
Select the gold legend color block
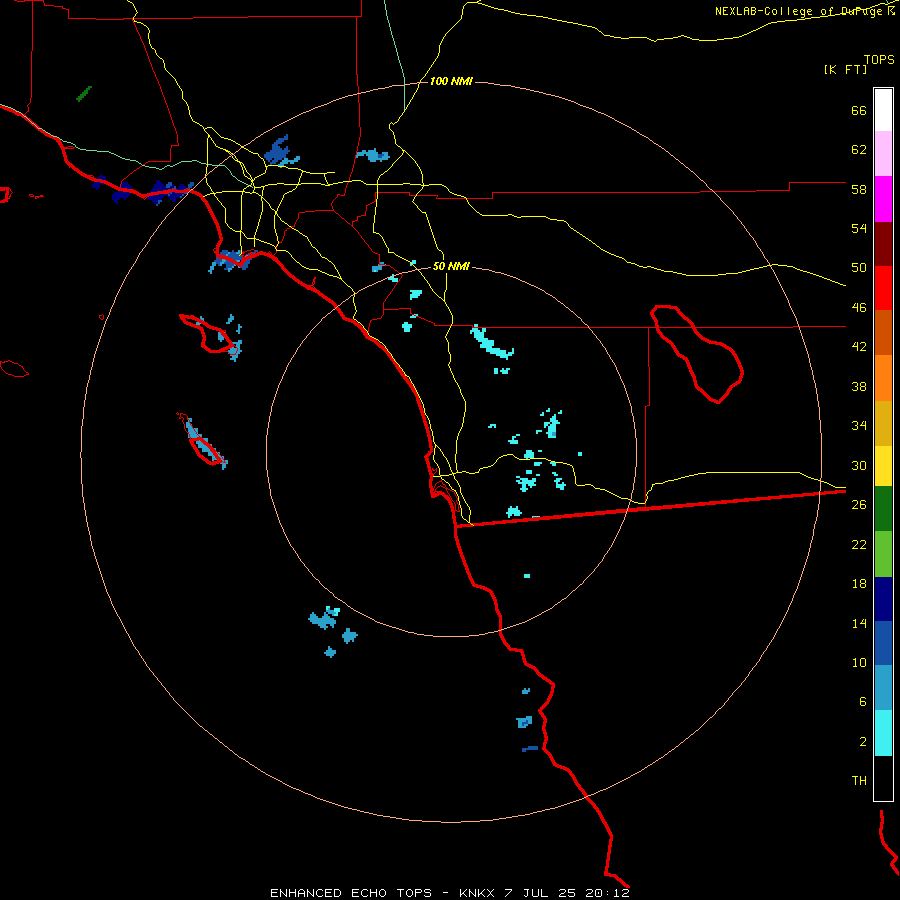pyautogui.click(x=883, y=424)
